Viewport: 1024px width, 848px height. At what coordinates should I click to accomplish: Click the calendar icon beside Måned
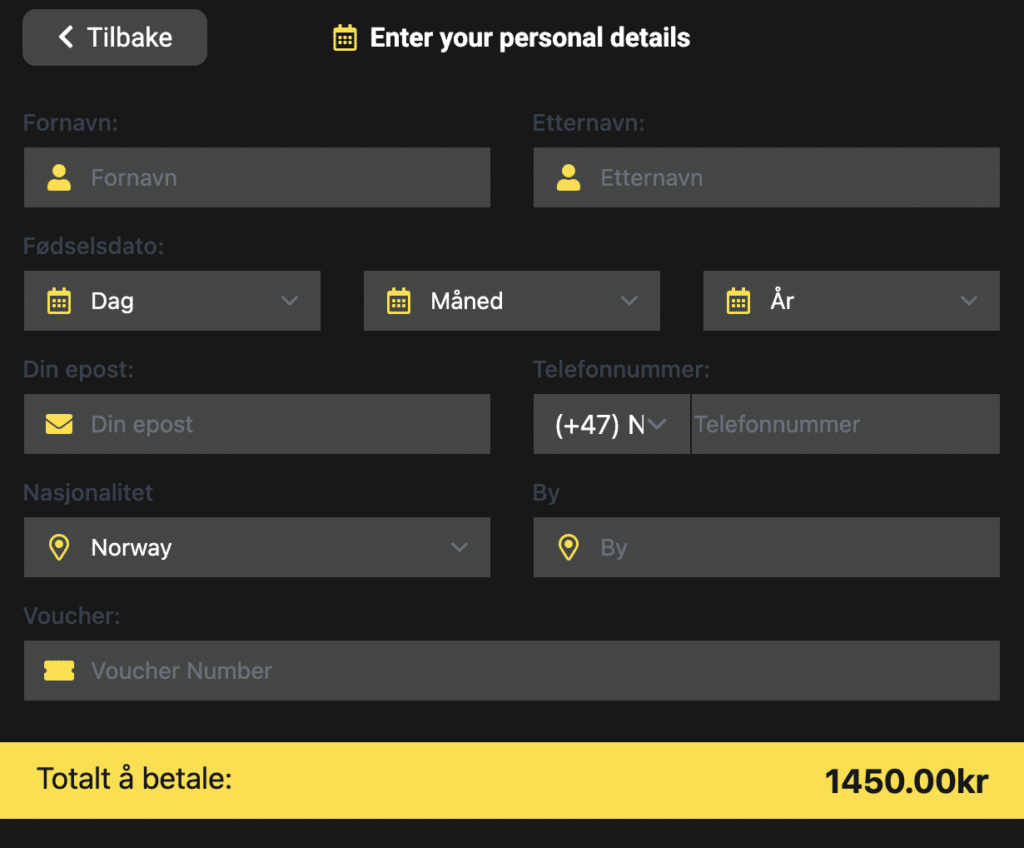(x=399, y=301)
